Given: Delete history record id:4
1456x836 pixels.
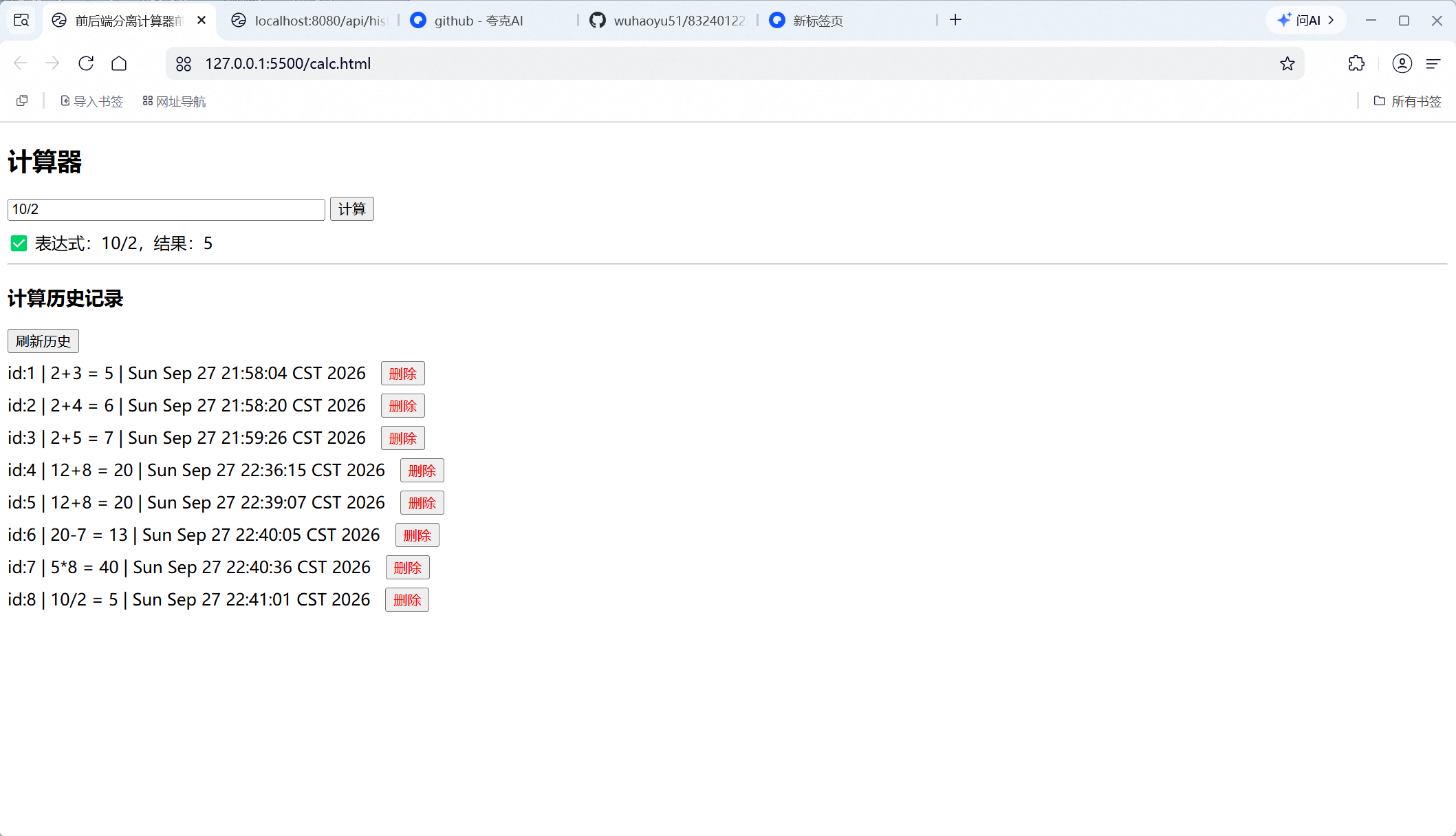Looking at the screenshot, I should click(422, 471).
